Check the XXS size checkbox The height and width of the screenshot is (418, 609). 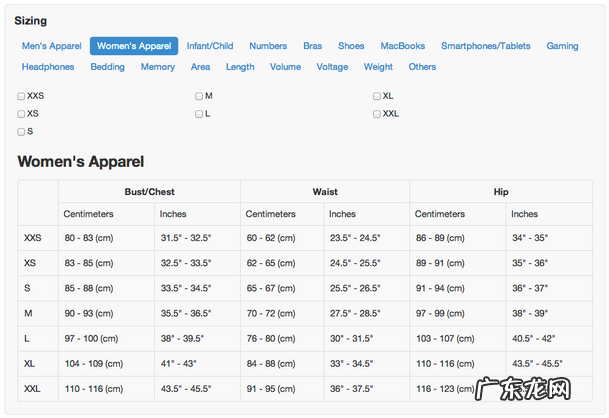click(21, 96)
